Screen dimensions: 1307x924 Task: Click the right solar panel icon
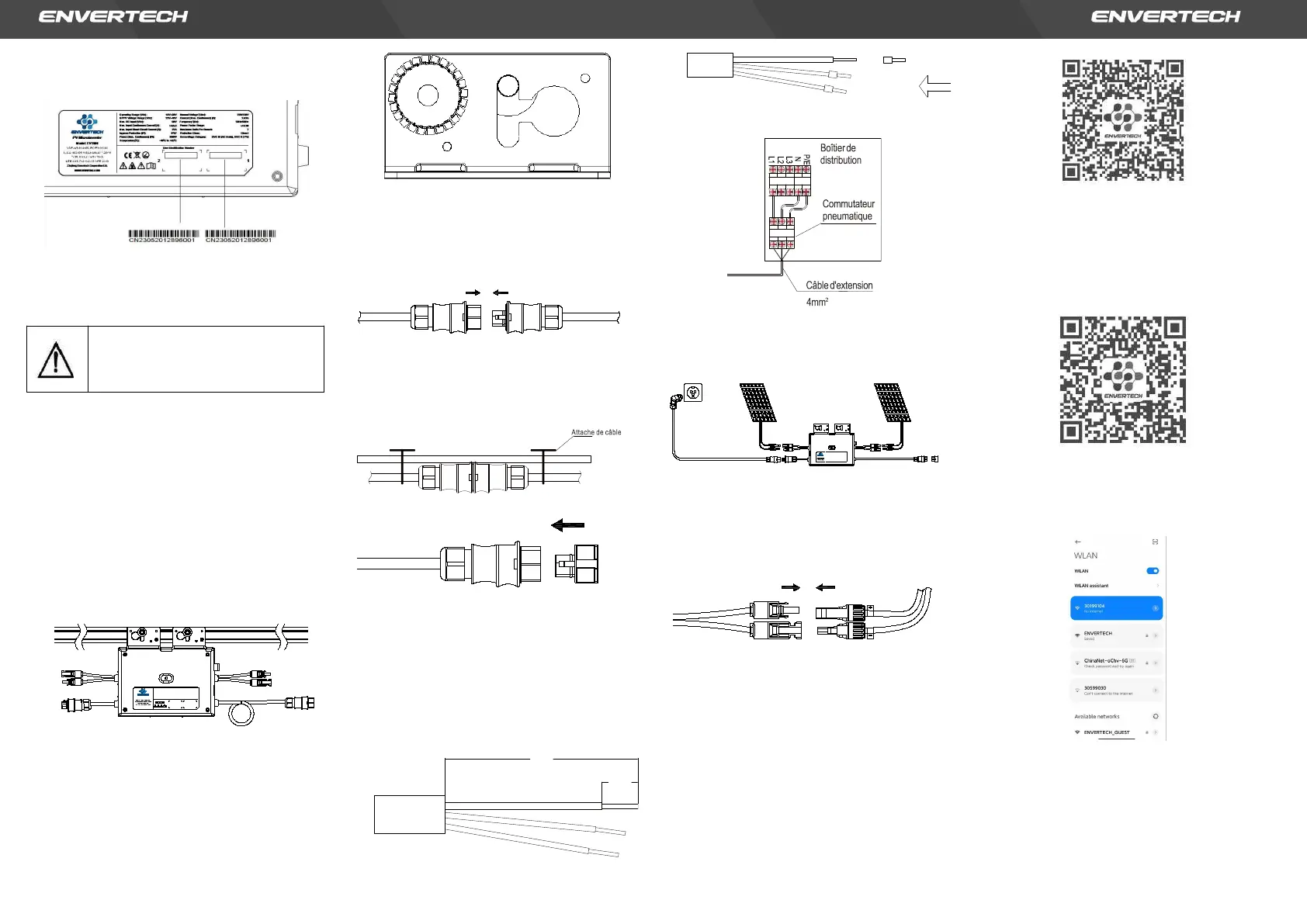[x=893, y=402]
